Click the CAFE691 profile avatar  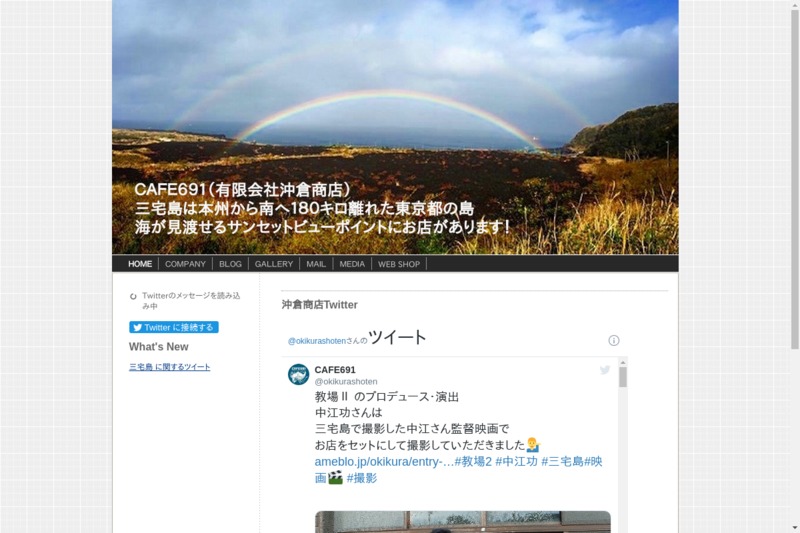coord(298,374)
